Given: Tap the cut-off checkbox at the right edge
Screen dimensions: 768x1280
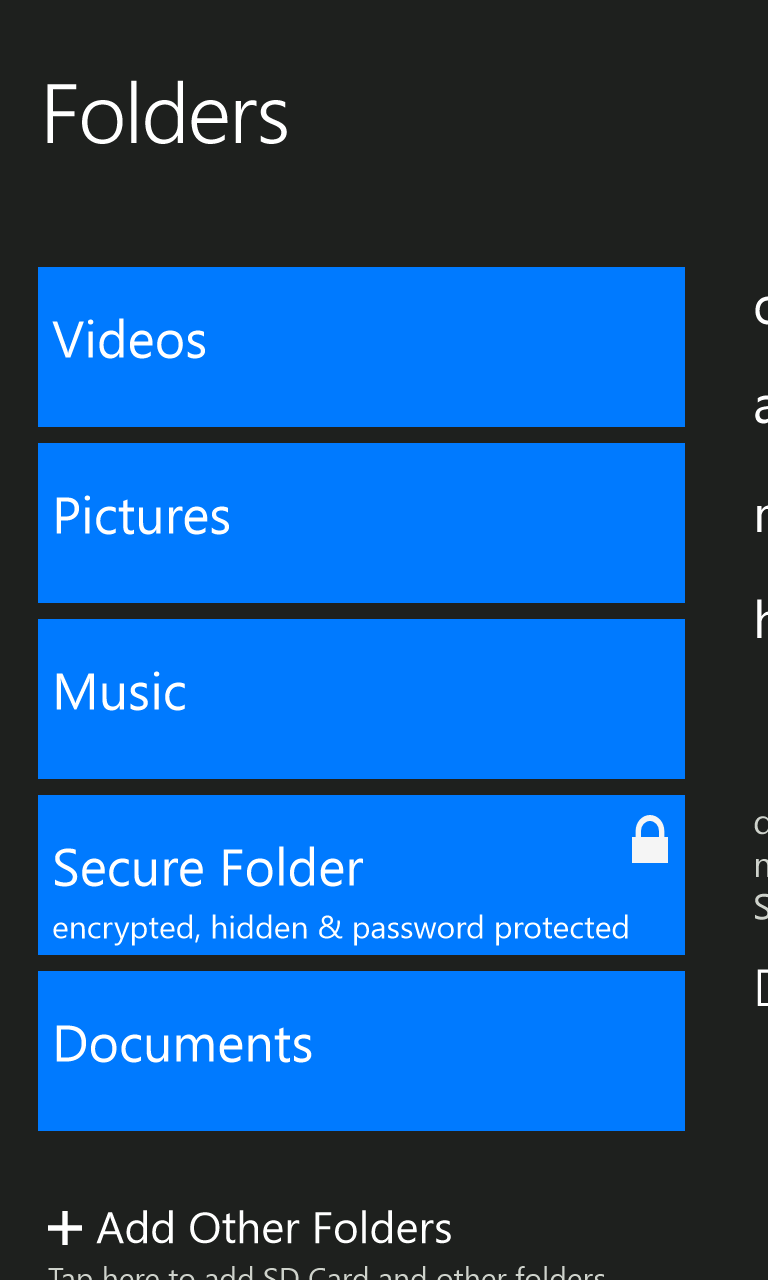Looking at the screenshot, I should (x=762, y=987).
